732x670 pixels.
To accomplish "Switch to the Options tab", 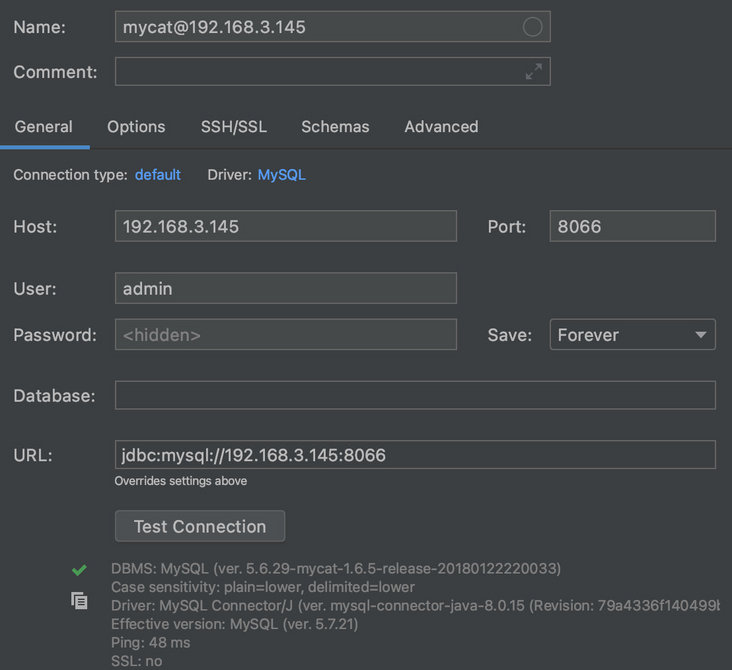I will click(136, 127).
